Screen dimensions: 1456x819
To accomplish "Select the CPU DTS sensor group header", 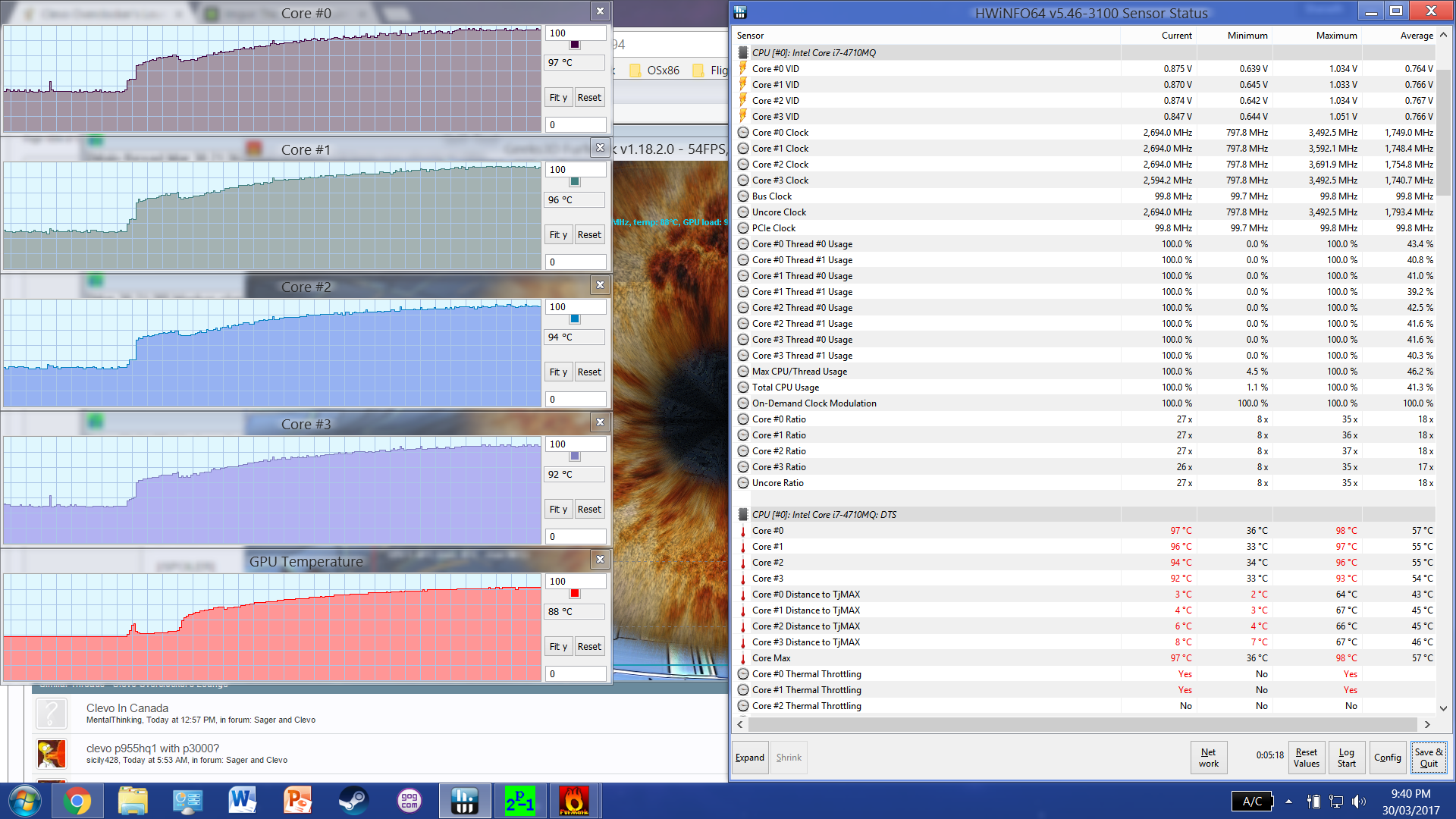I will pyautogui.click(x=824, y=515).
